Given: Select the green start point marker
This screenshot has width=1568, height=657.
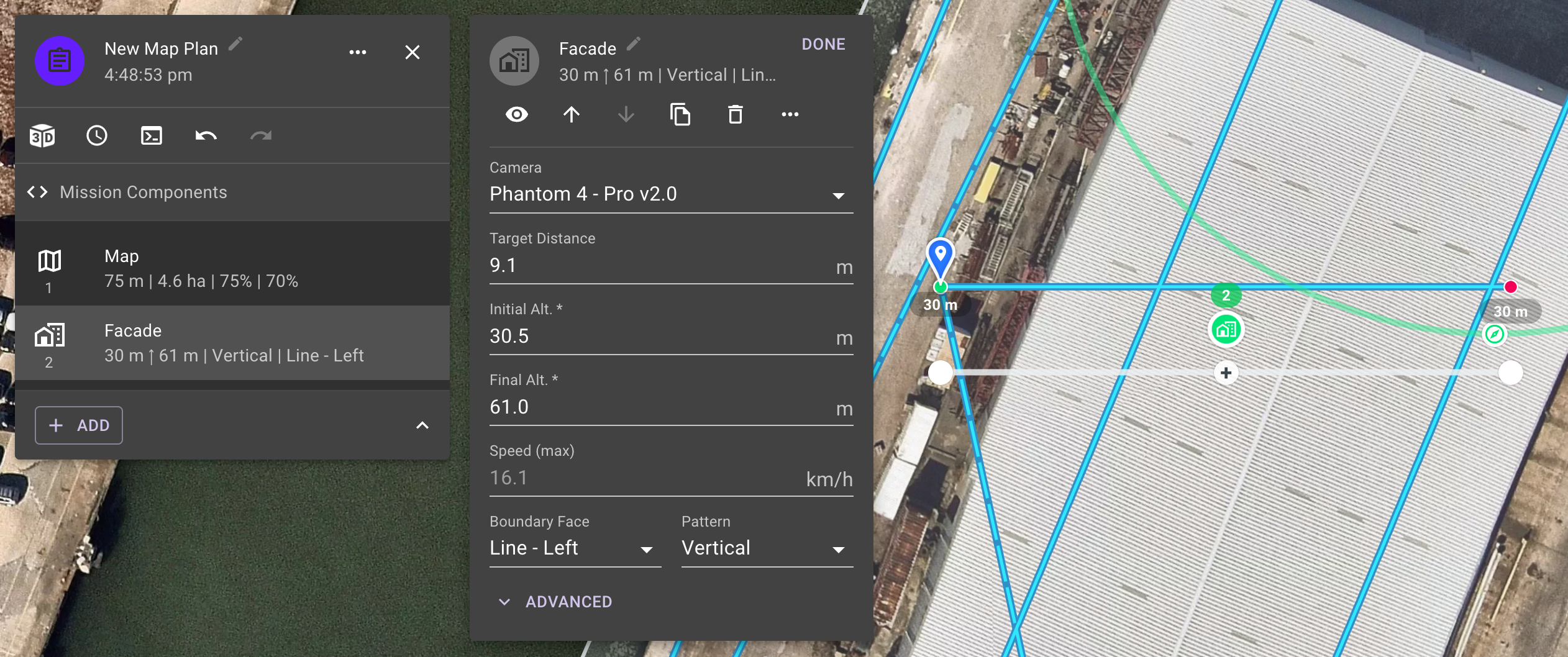Looking at the screenshot, I should [941, 287].
